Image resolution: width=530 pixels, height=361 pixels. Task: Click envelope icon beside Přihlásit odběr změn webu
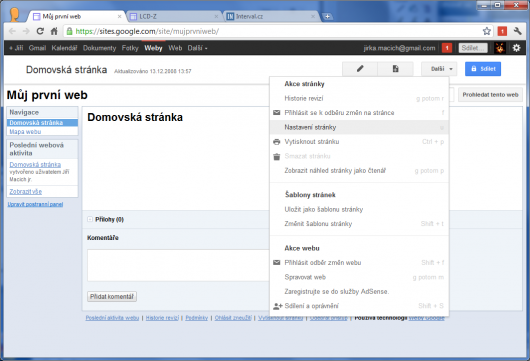point(276,263)
